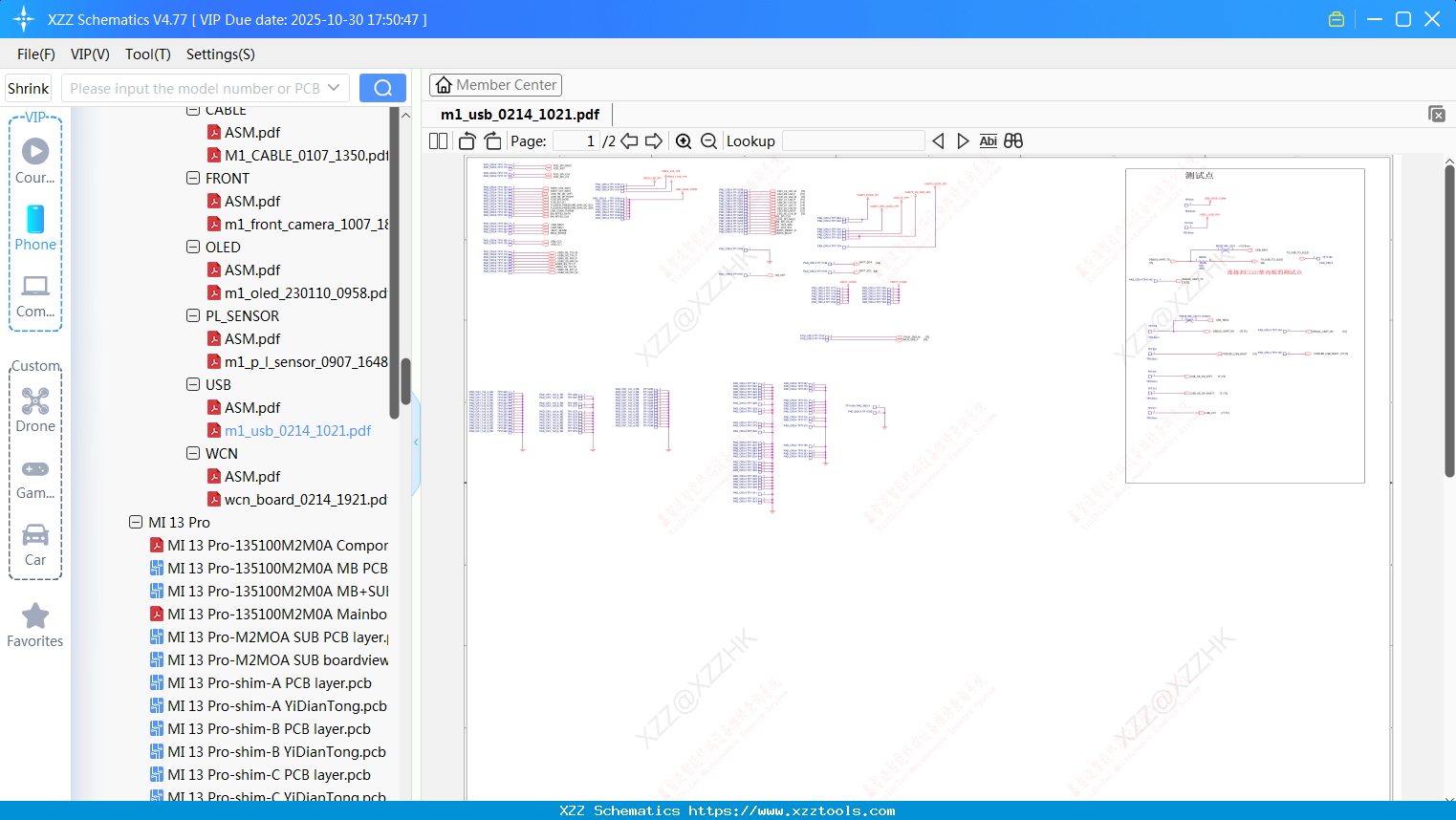Collapse the FRONT folder

click(x=193, y=178)
